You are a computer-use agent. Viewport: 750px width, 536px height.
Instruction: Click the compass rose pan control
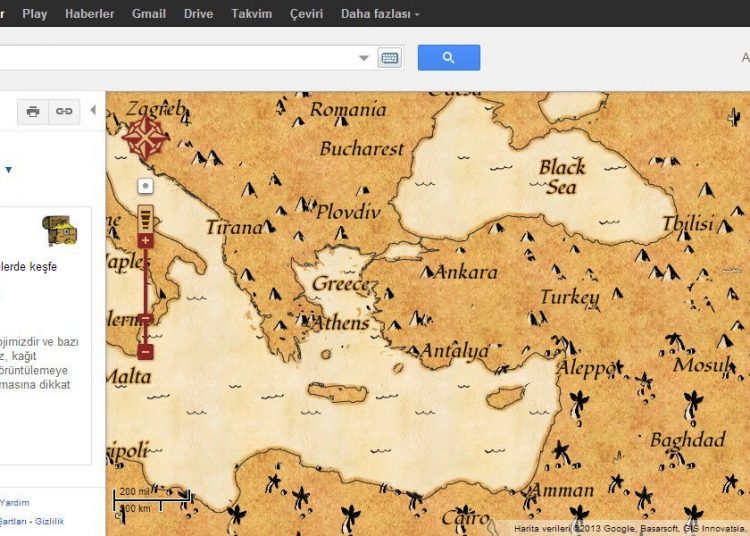click(145, 138)
